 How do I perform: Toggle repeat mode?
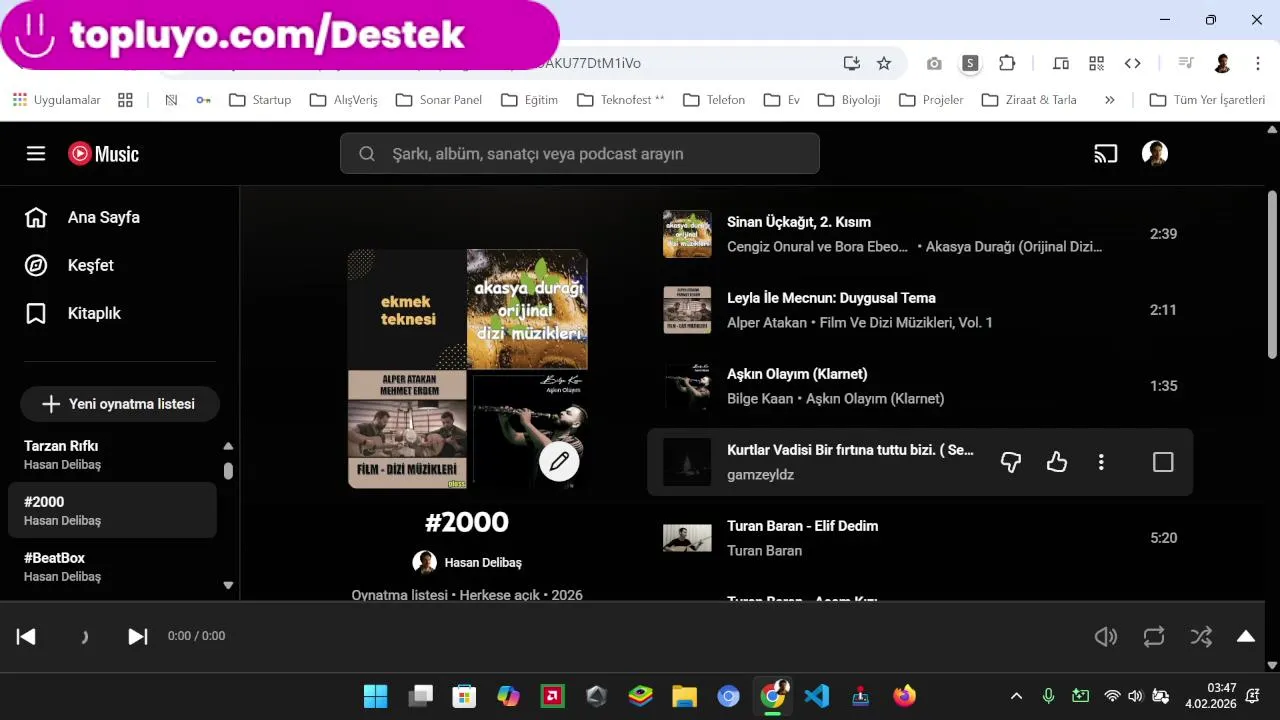click(1153, 636)
